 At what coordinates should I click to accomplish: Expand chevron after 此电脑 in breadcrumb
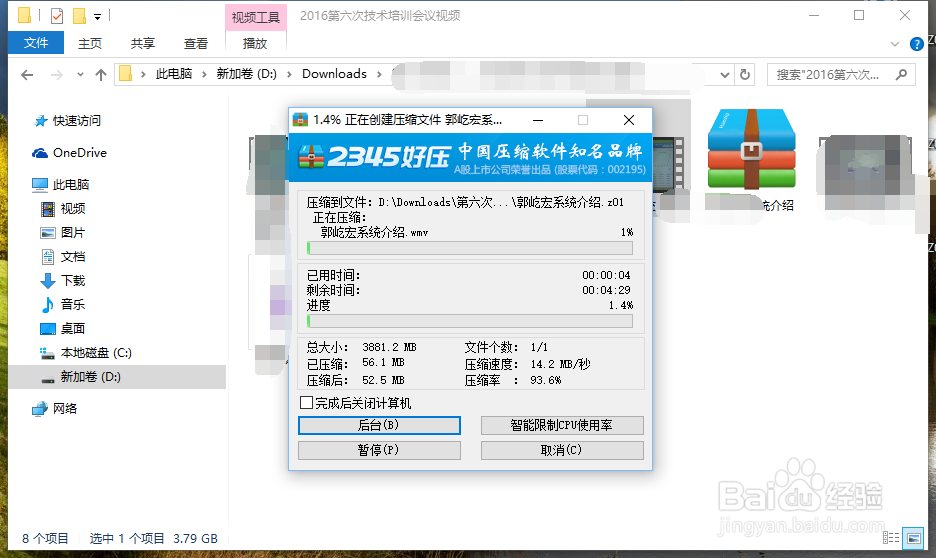point(204,74)
